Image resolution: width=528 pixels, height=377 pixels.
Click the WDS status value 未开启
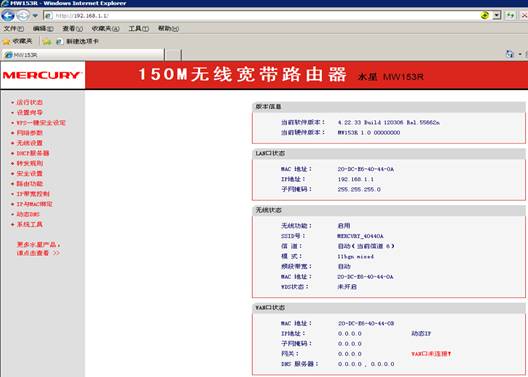(347, 287)
